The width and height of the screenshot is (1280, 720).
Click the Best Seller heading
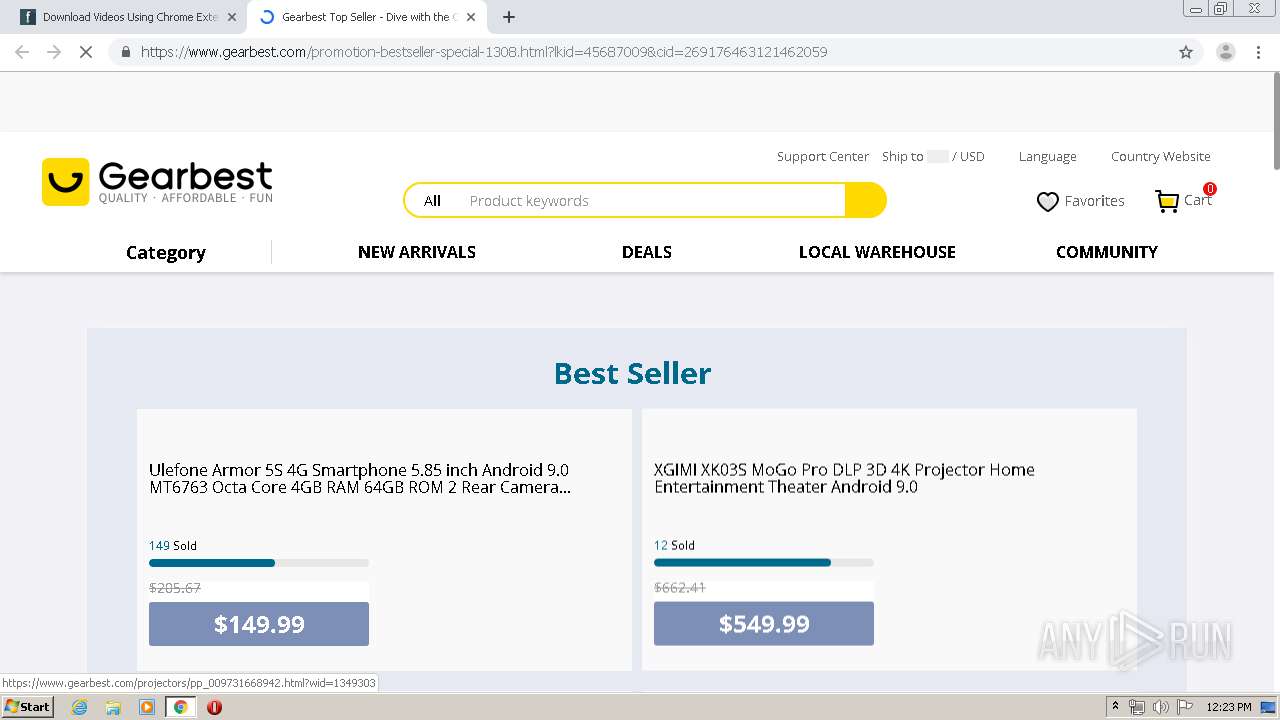(633, 373)
